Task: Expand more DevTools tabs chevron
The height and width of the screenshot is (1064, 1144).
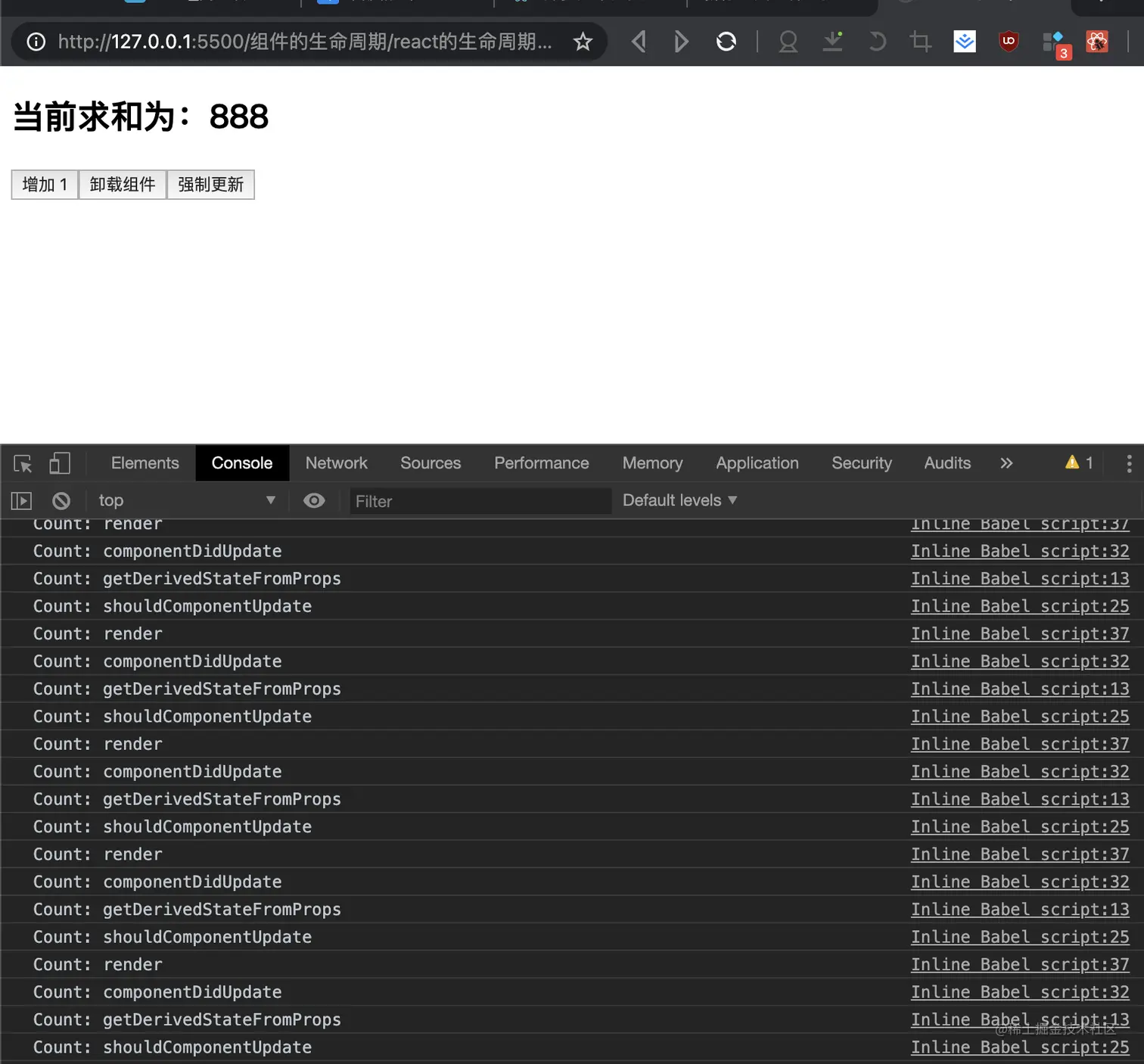Action: 1006,463
